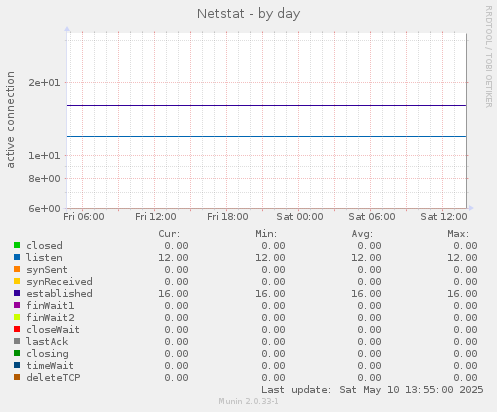Click the synReceived yellow legend swatch
The image size is (497, 412).
[17, 281]
